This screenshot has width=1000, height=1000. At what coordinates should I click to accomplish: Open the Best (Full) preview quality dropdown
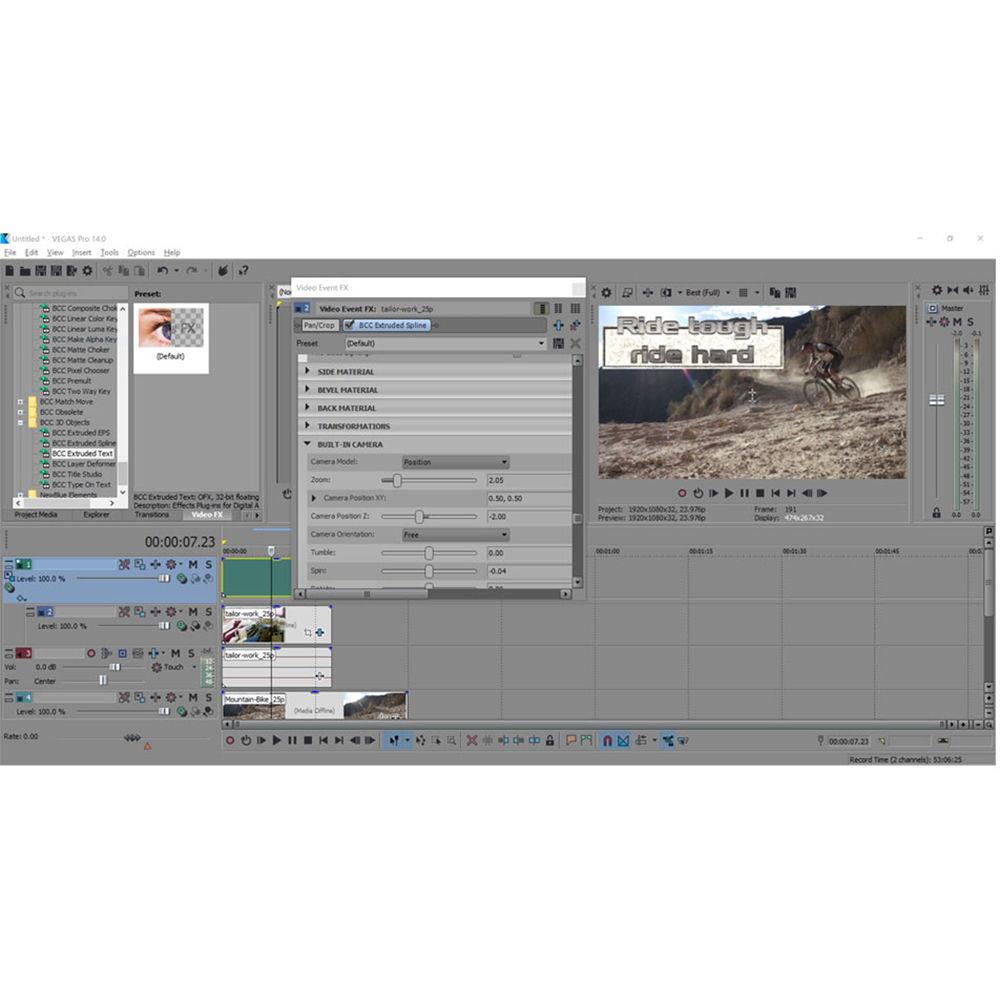728,291
